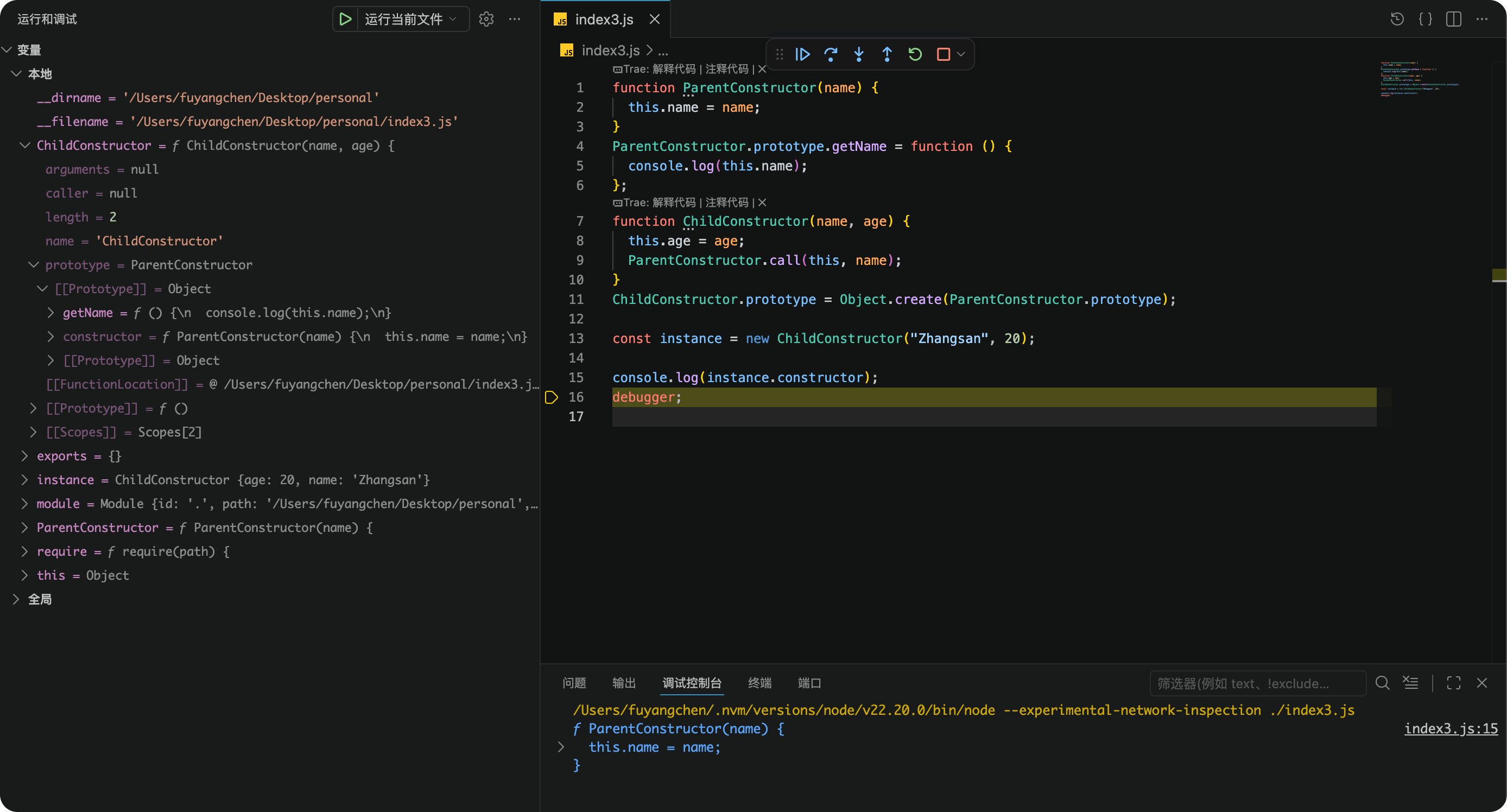Click paused marker on line 16 gutter

tap(551, 397)
